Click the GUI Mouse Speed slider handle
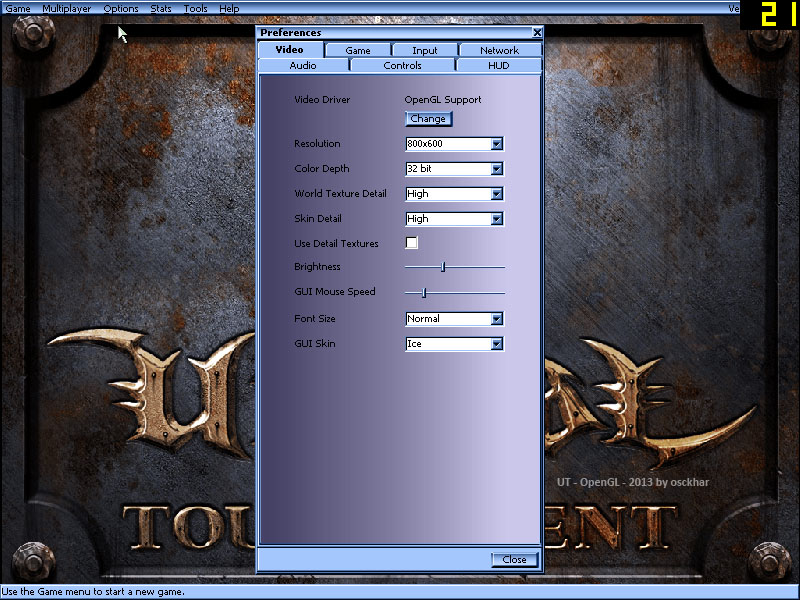 coord(424,293)
